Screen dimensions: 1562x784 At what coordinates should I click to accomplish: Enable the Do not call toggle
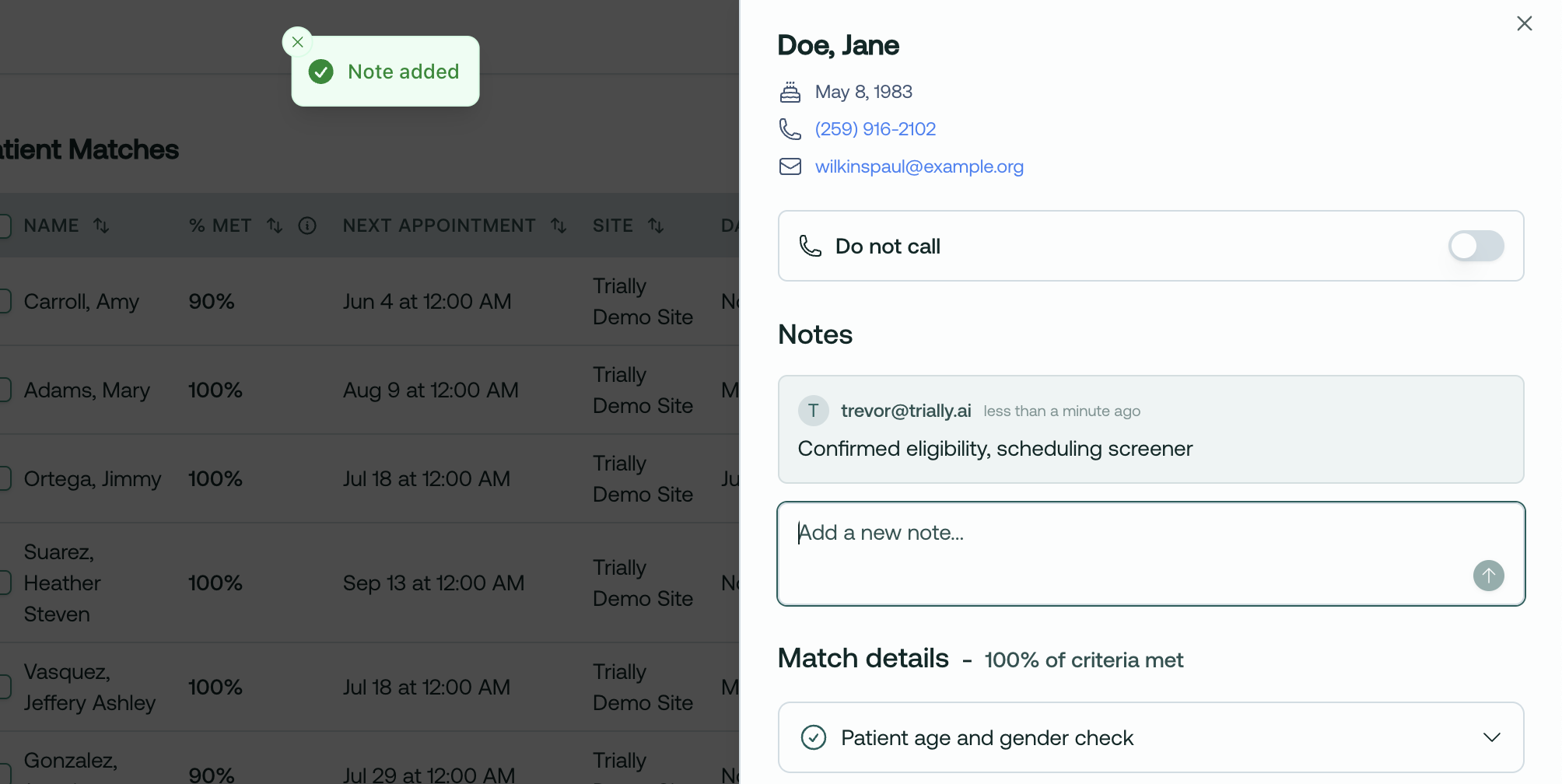click(1476, 246)
